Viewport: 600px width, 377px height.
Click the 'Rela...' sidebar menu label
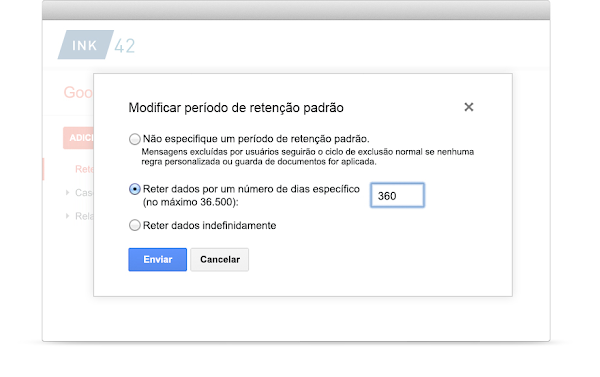pos(84,216)
